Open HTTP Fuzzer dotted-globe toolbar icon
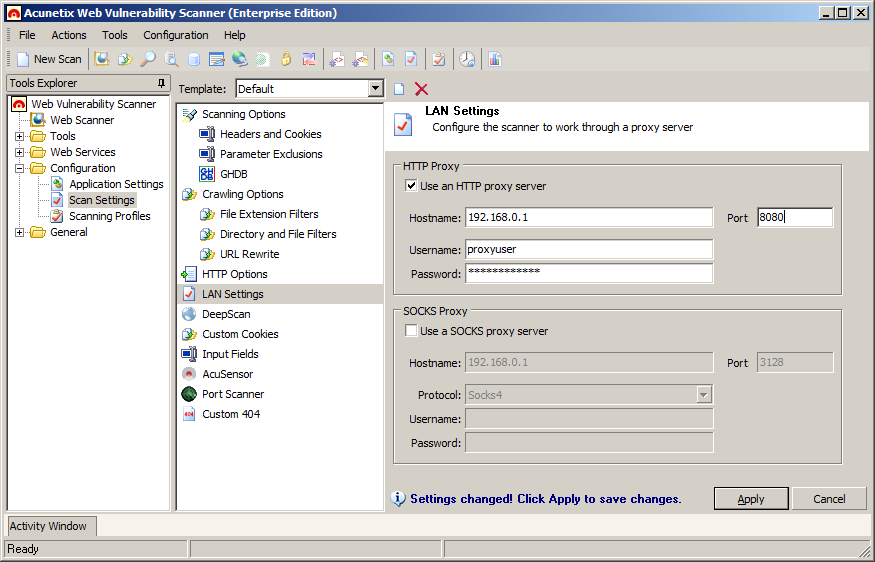This screenshot has height=562, width=875. coord(263,59)
